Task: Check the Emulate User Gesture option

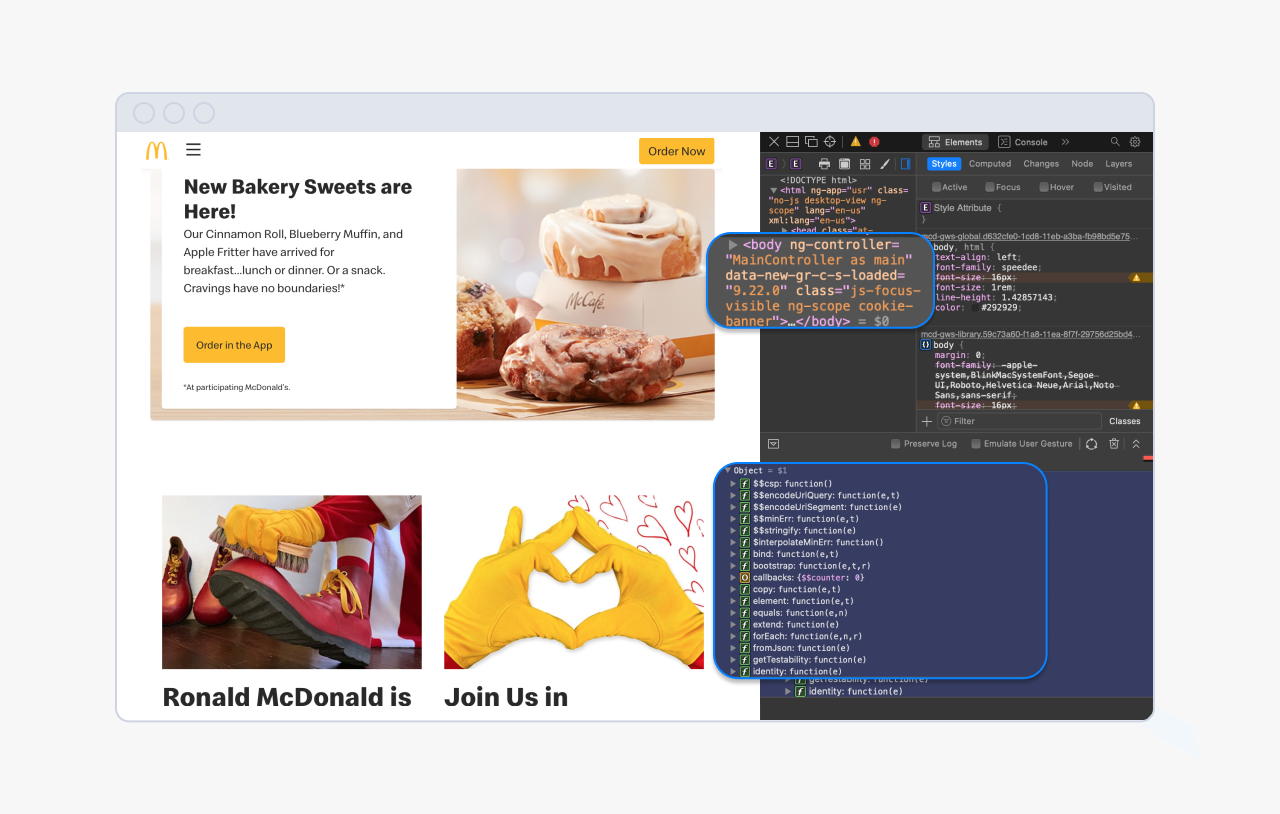Action: pos(976,444)
